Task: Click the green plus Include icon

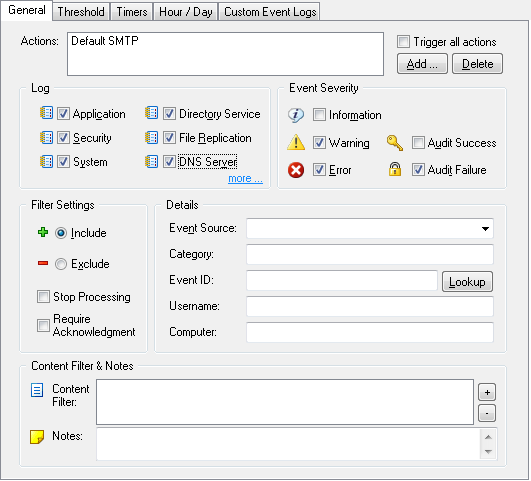Action: [x=43, y=232]
